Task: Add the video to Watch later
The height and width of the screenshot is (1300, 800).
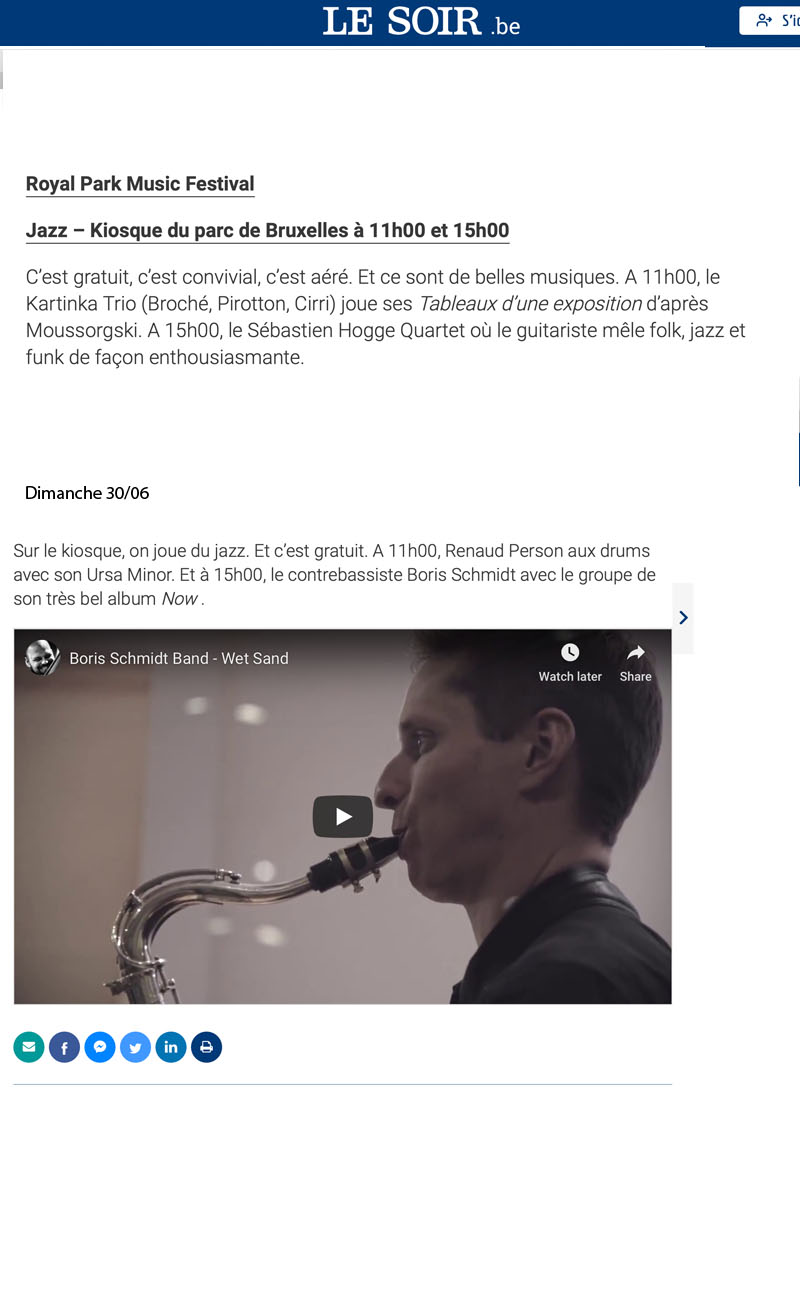Action: [x=570, y=663]
